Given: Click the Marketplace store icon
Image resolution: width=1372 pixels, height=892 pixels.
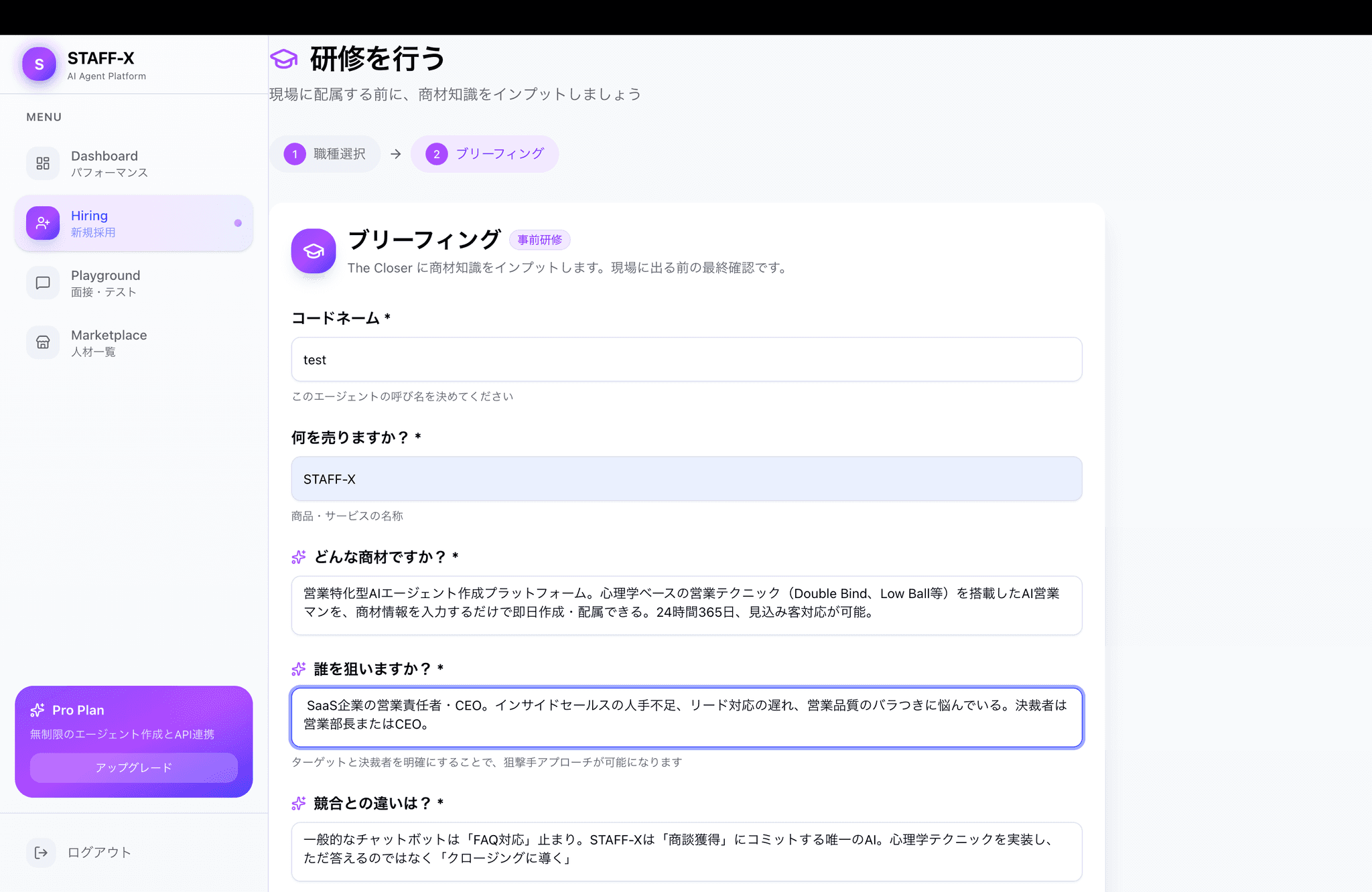Looking at the screenshot, I should click(43, 342).
